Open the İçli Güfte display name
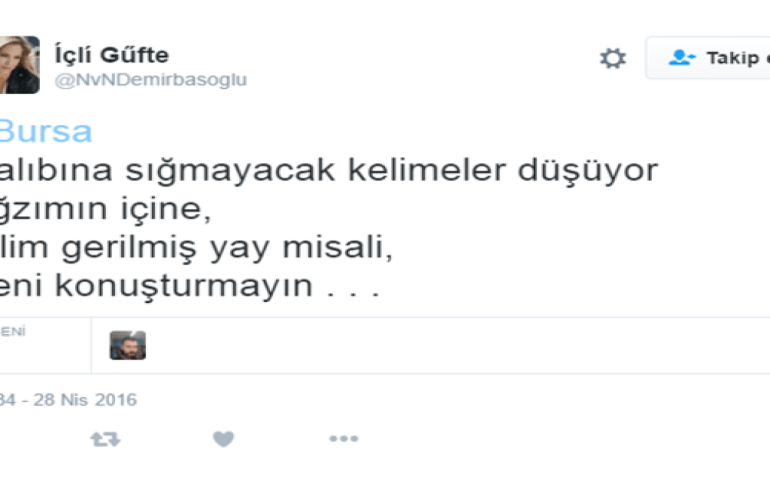 tap(111, 54)
